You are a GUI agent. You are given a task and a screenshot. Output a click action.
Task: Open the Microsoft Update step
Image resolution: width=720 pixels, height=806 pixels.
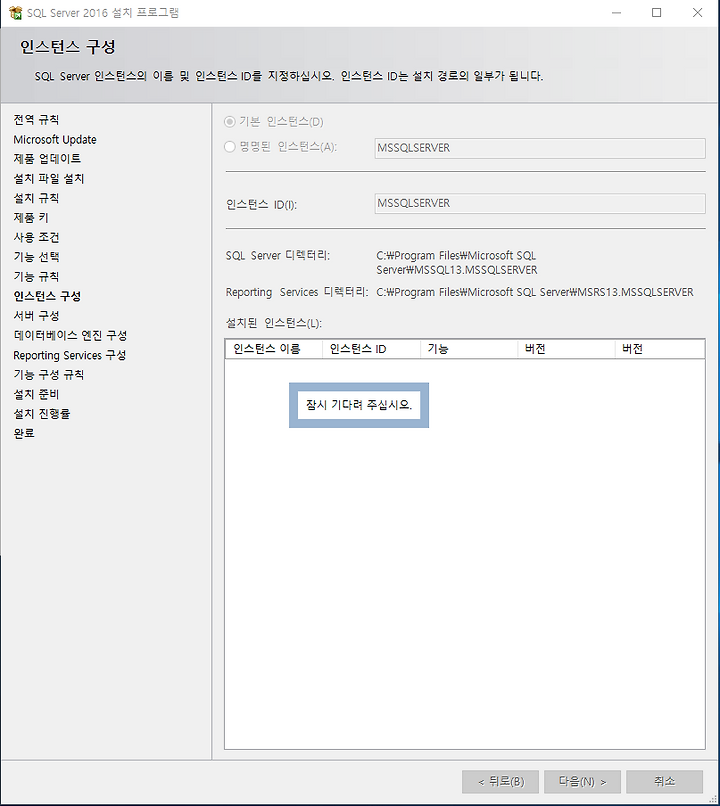(55, 139)
